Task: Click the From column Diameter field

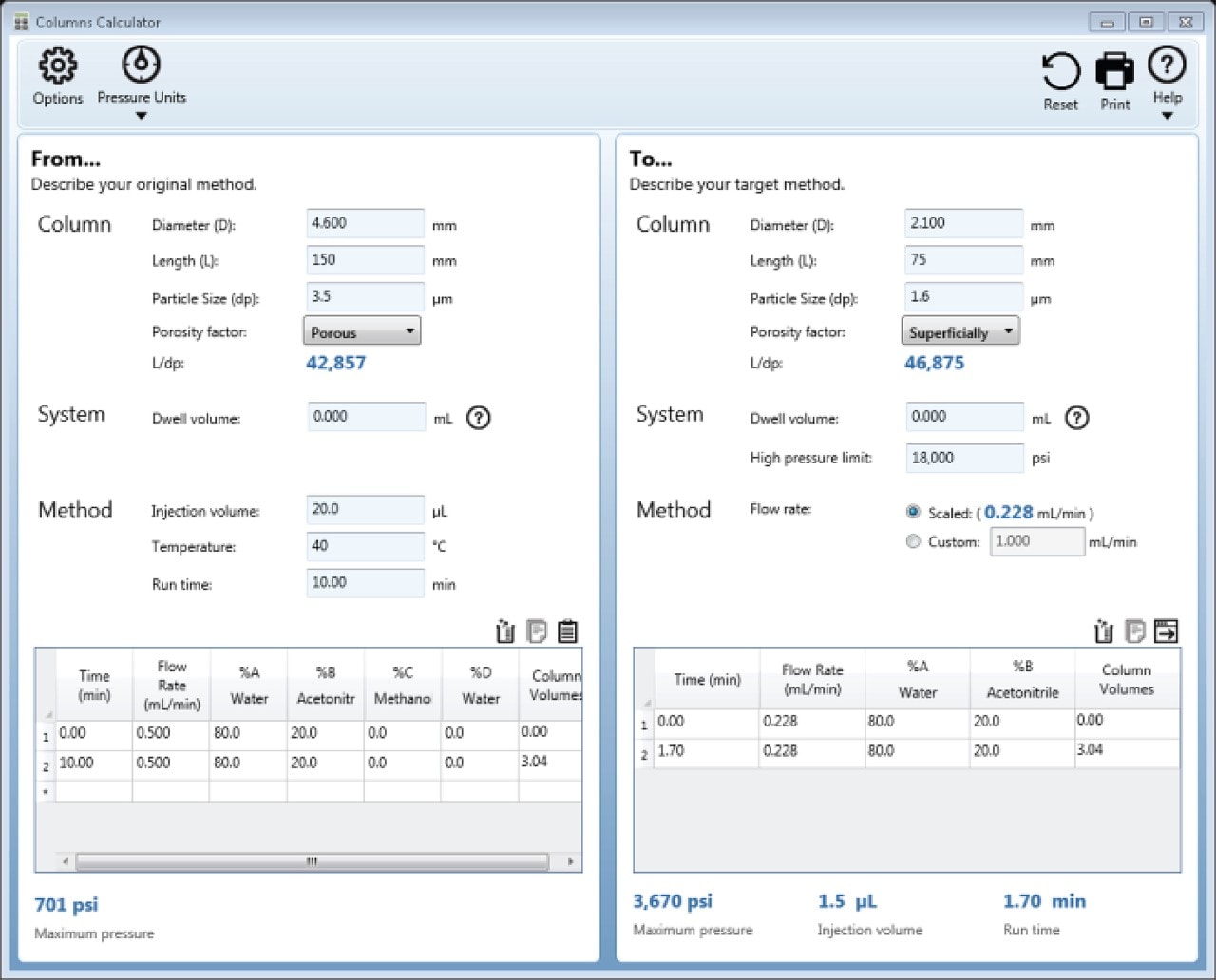Action: coord(365,224)
